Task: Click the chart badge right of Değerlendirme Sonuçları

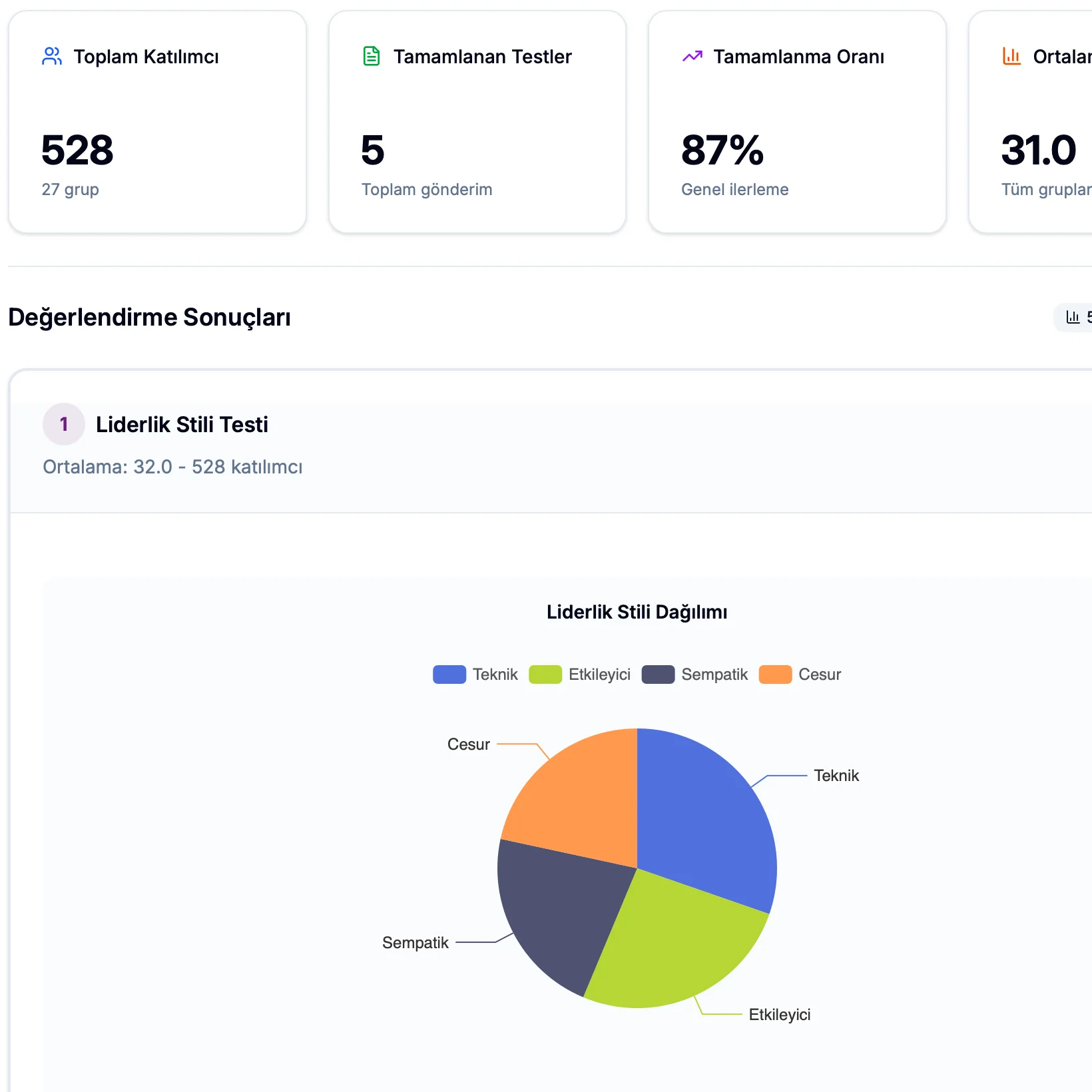Action: pos(1074,318)
